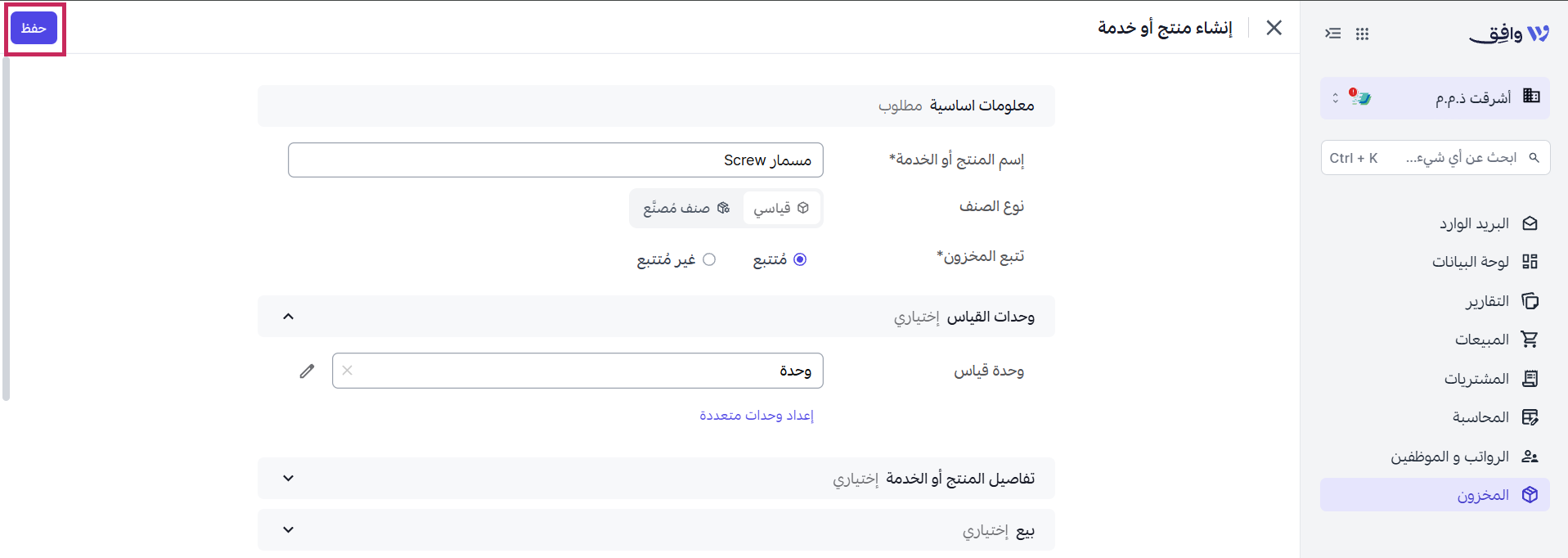Viewport: 1568px width, 558px height.
Task: Open the apps grid icon
Action: pyautogui.click(x=1362, y=34)
